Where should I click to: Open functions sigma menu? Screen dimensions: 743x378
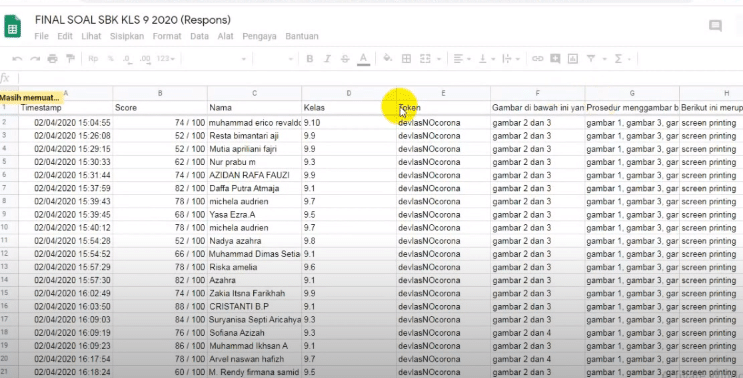(x=618, y=59)
